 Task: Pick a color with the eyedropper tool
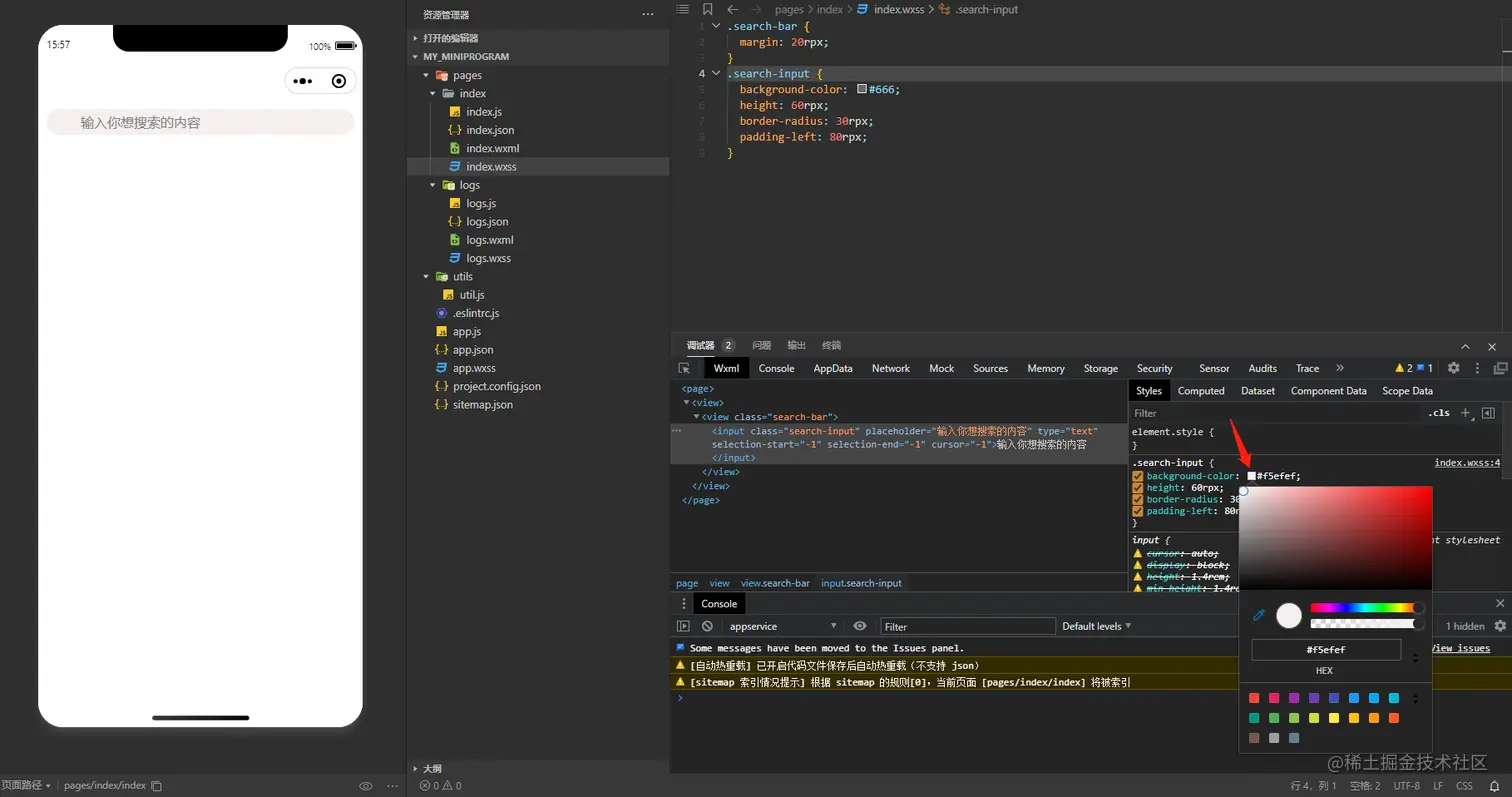click(x=1259, y=615)
